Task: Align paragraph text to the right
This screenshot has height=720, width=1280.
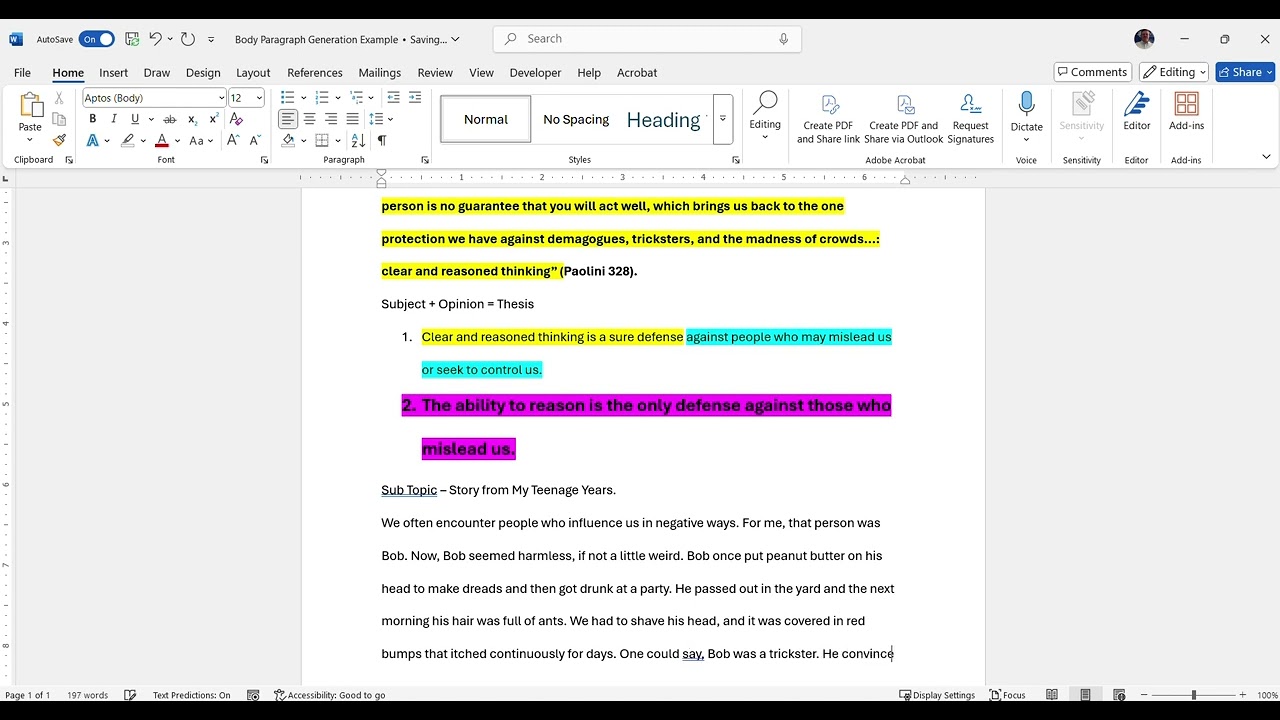Action: 331,119
